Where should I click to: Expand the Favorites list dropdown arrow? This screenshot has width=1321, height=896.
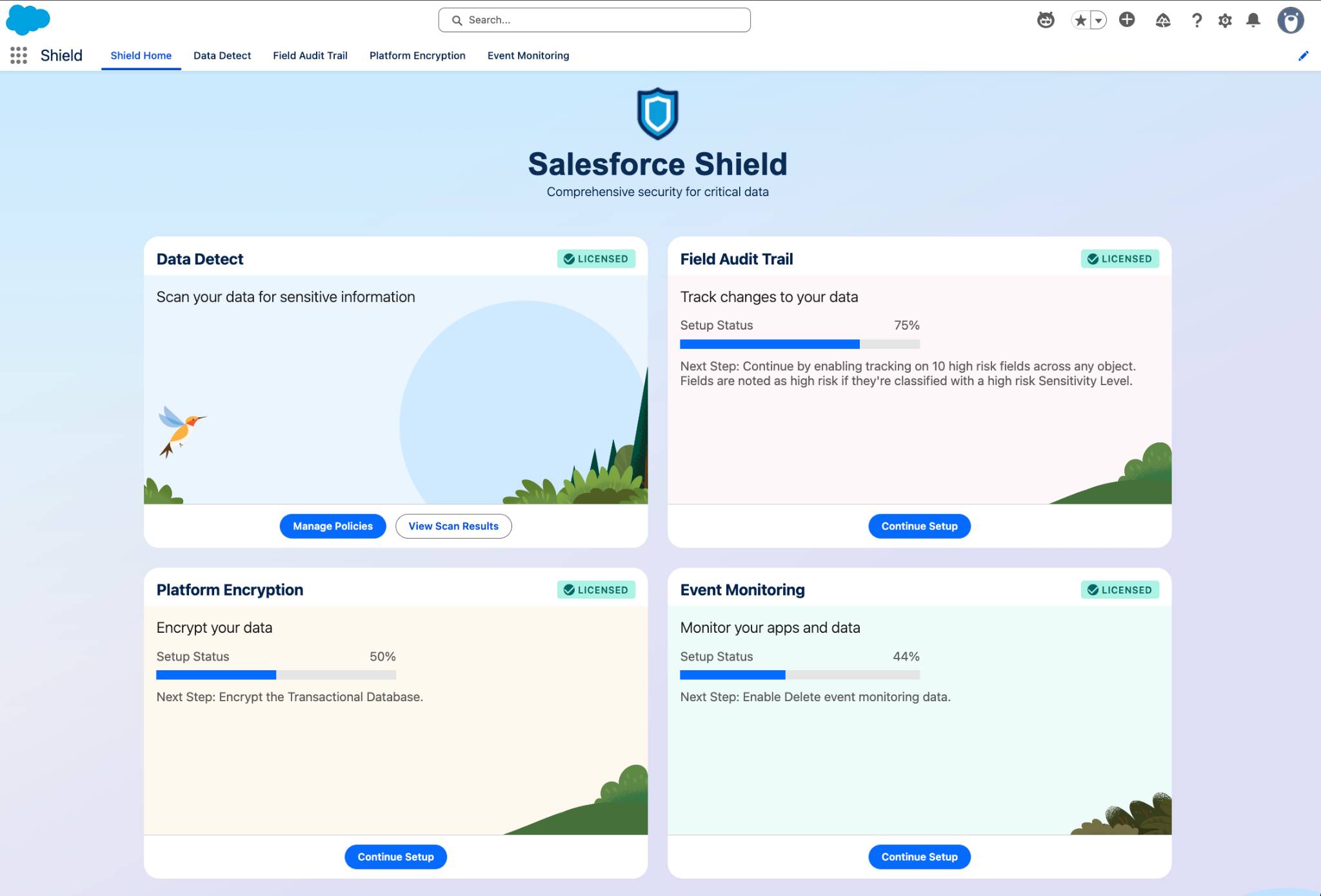[1098, 20]
